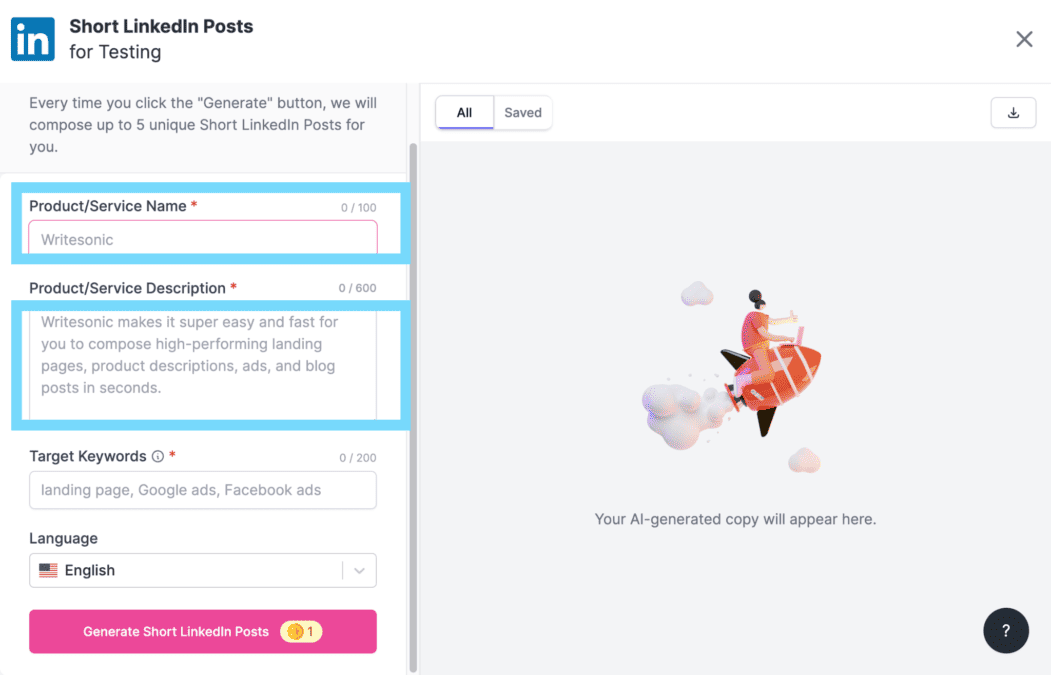Focus the Product/Service Name input field

(202, 238)
